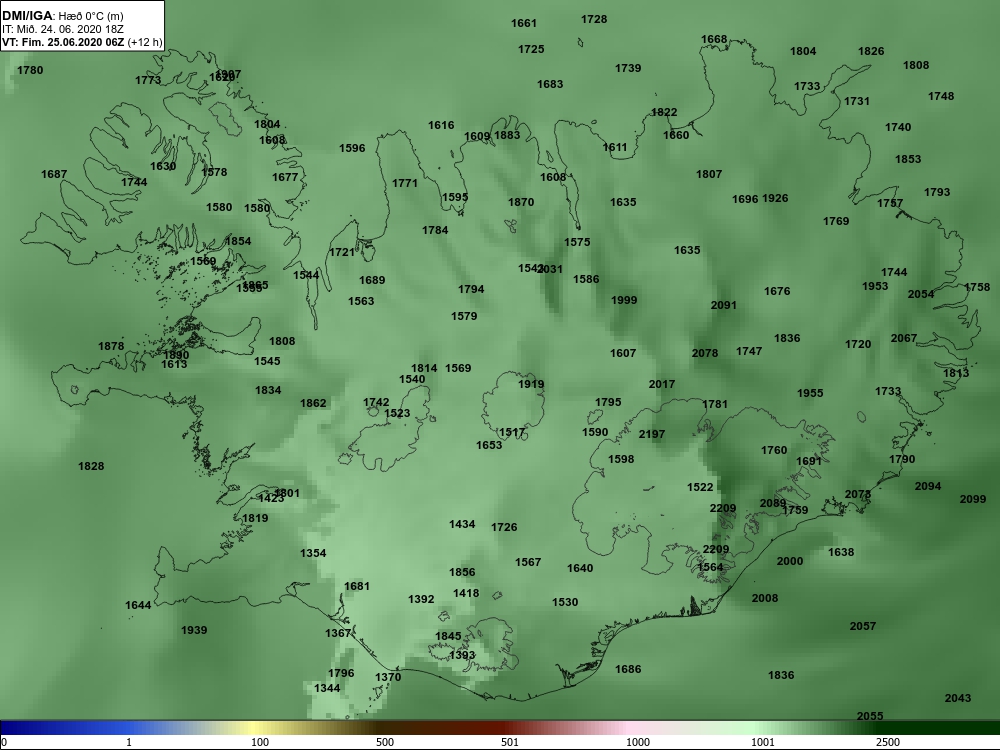Click the 1919 value inside the glacier outline
This screenshot has width=1000, height=750.
point(531,385)
